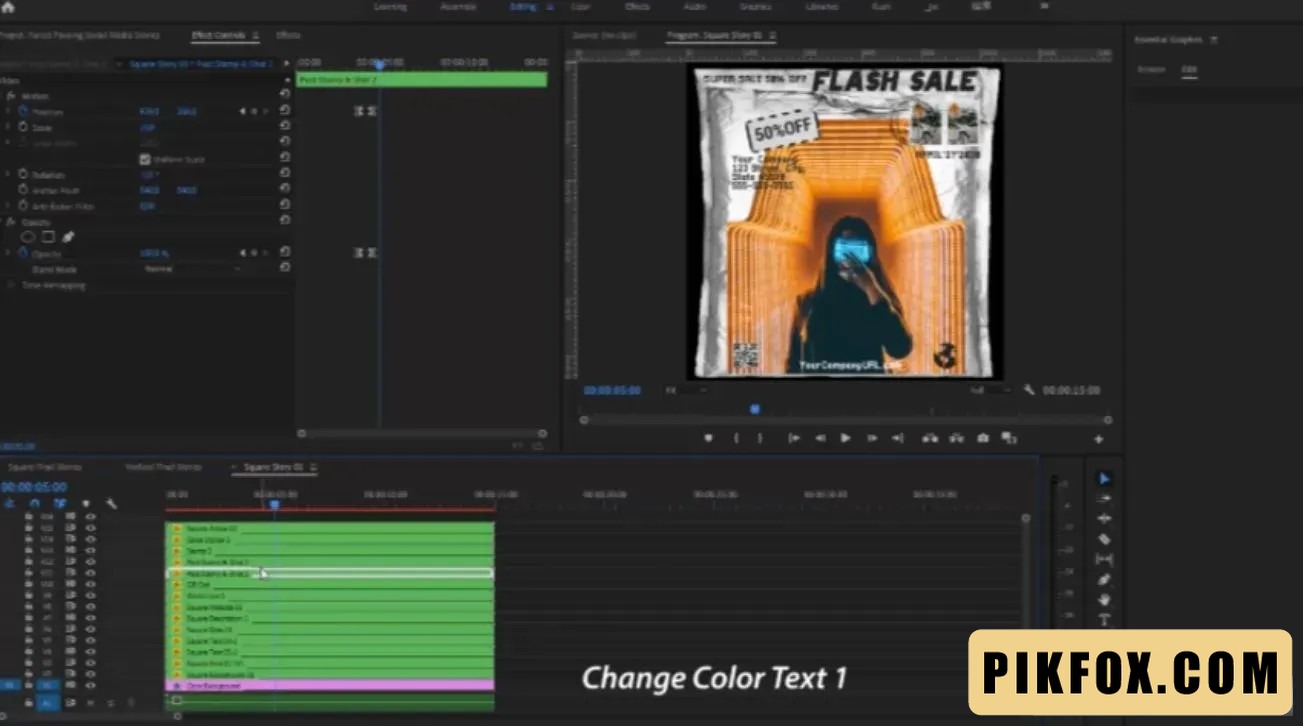The image size is (1303, 726).
Task: Switch to the Assembly workspace
Action: [458, 6]
